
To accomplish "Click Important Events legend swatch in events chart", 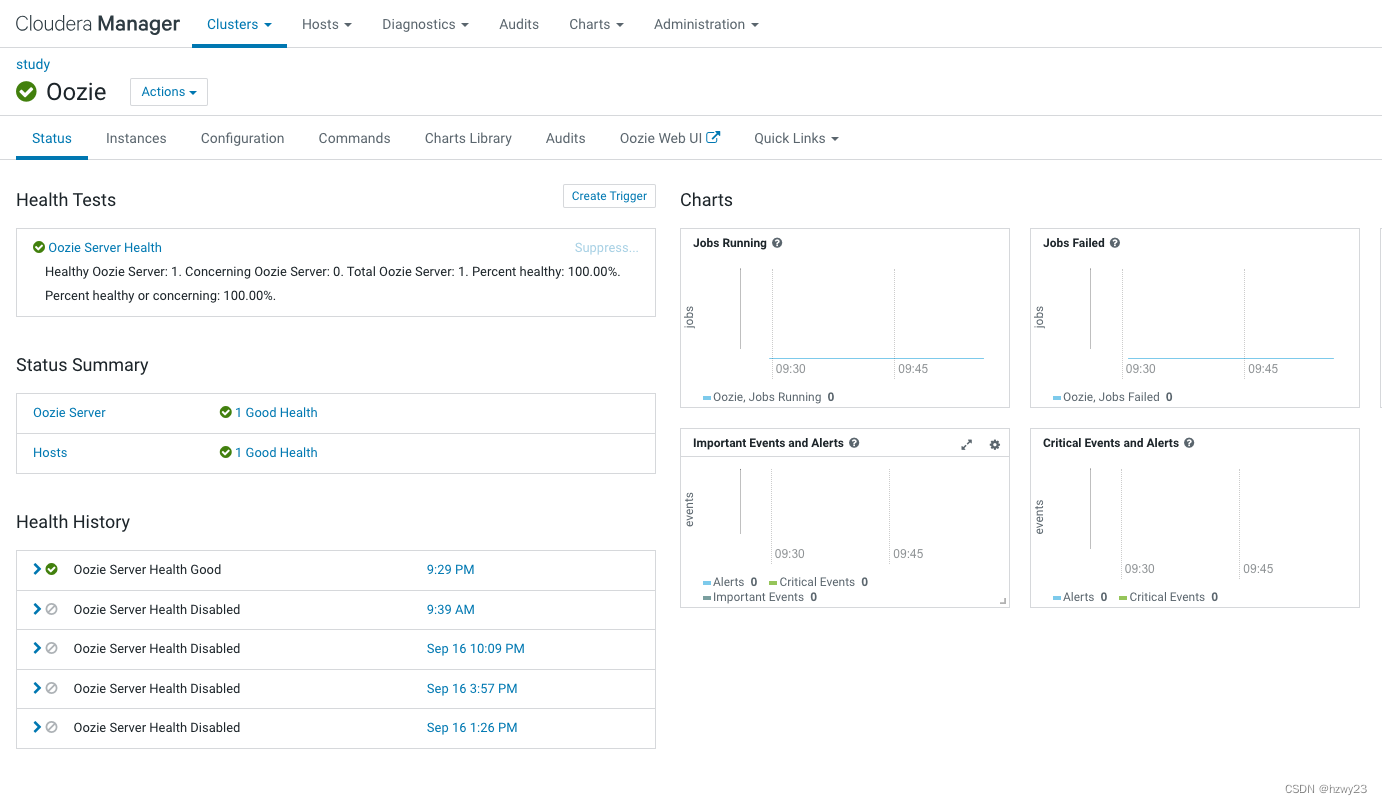I will [x=707, y=598].
